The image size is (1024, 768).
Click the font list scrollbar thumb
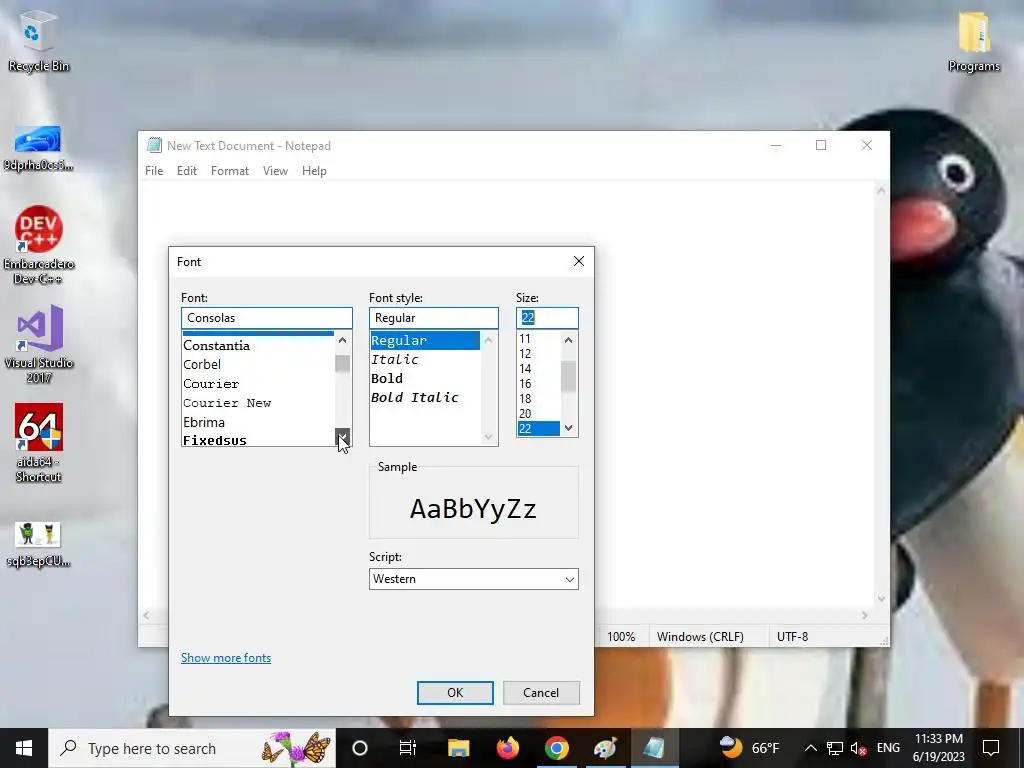point(342,363)
